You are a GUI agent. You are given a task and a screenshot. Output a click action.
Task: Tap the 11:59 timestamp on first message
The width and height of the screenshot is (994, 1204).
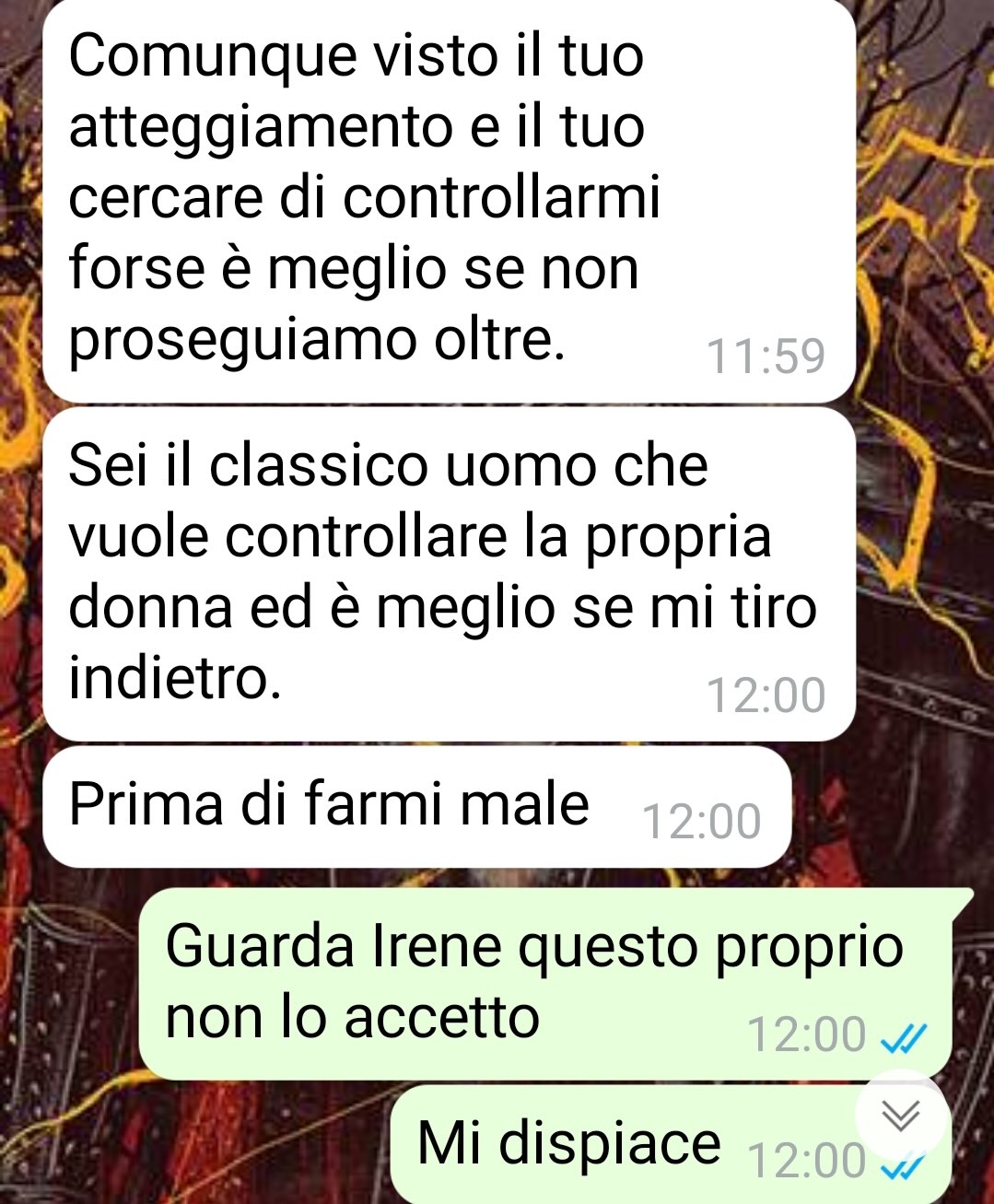(x=766, y=356)
